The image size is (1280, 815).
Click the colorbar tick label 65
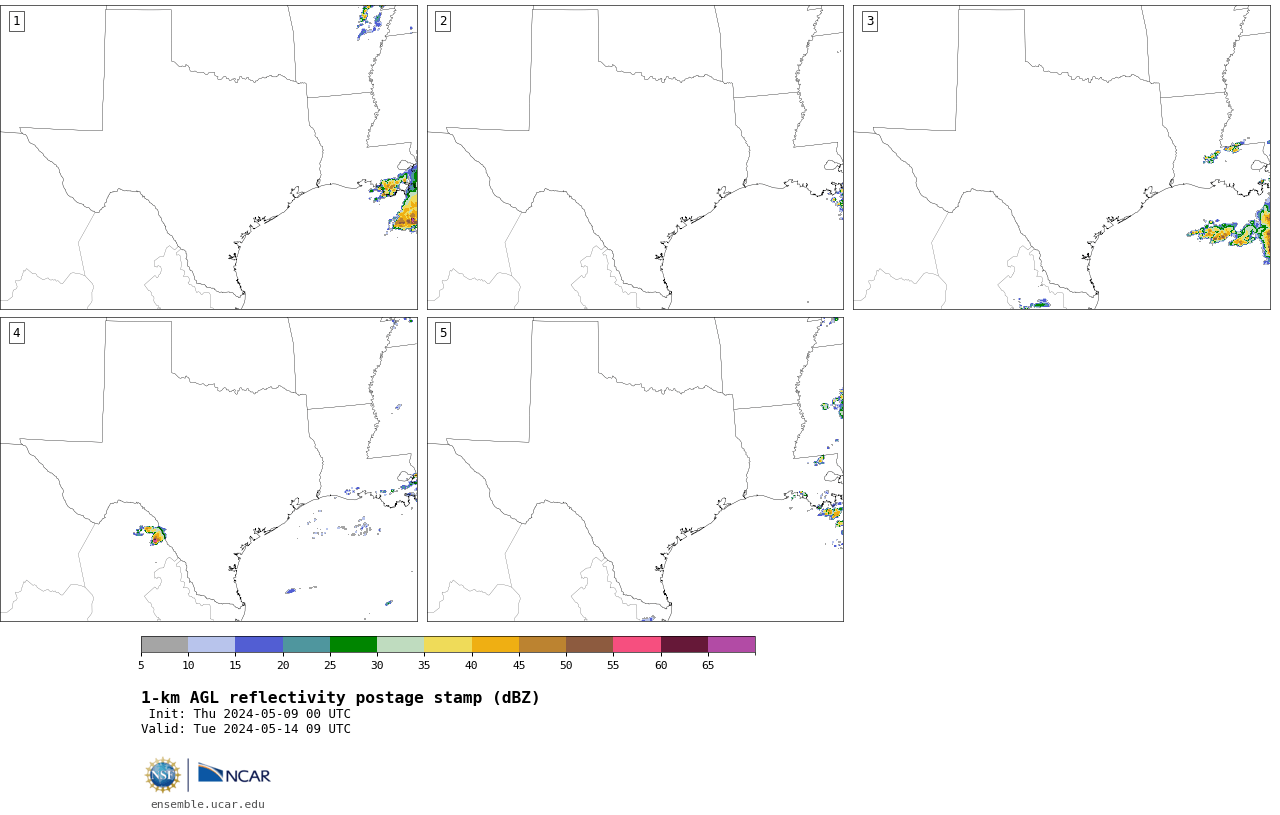coord(708,665)
